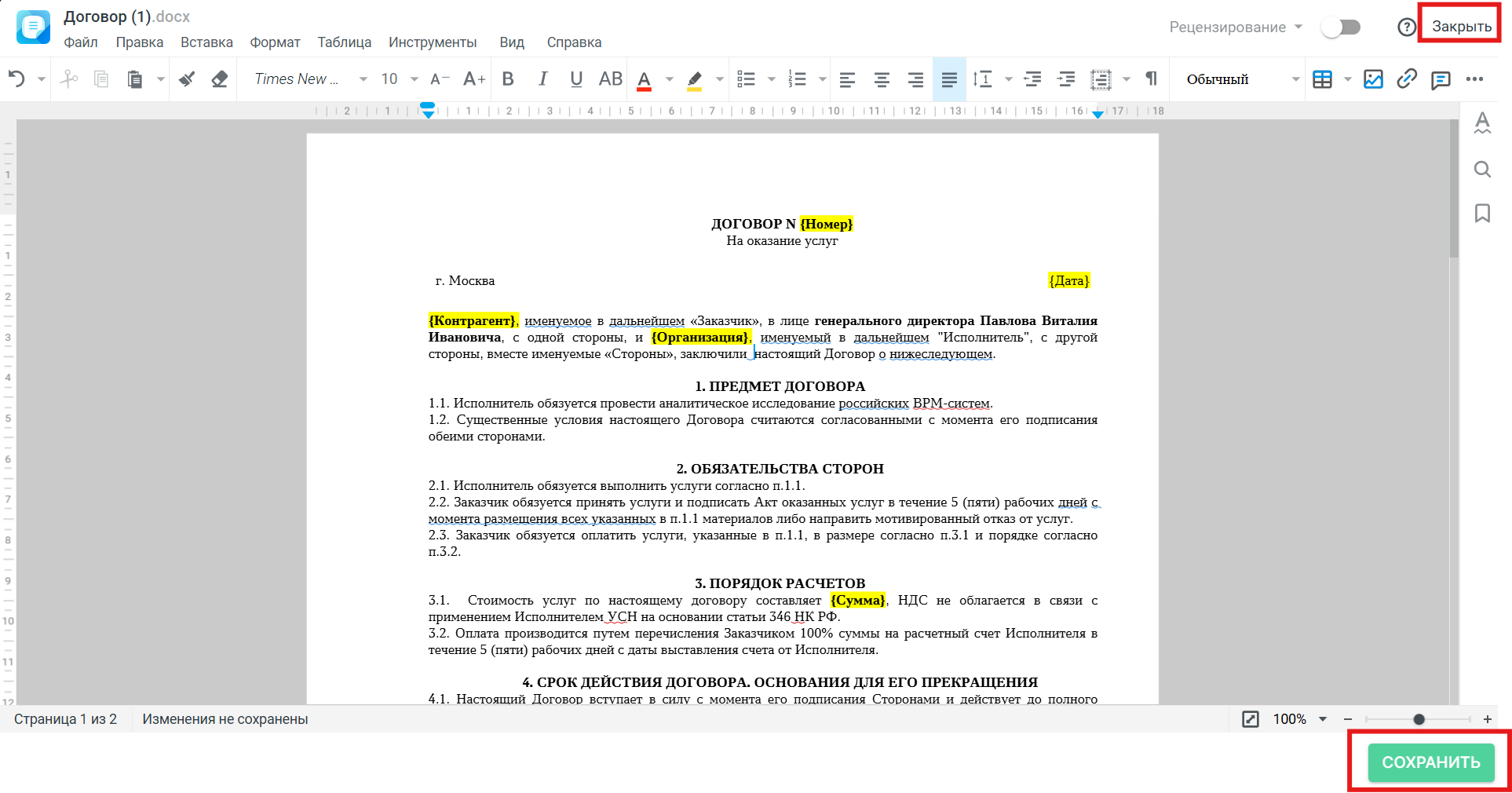This screenshot has width=1512, height=793.
Task: Click the zoom slider handle
Action: (x=1419, y=719)
